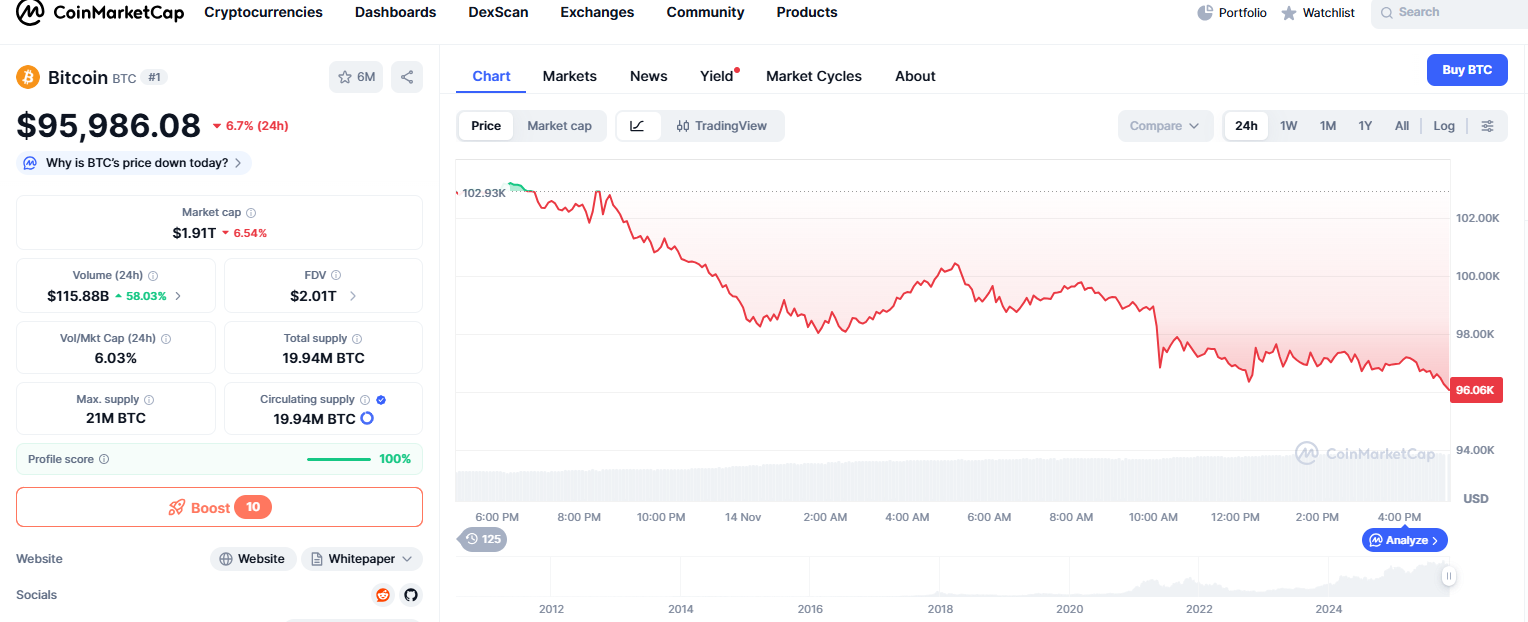Image resolution: width=1528 pixels, height=622 pixels.
Task: Select the line chart view icon
Action: tap(639, 125)
